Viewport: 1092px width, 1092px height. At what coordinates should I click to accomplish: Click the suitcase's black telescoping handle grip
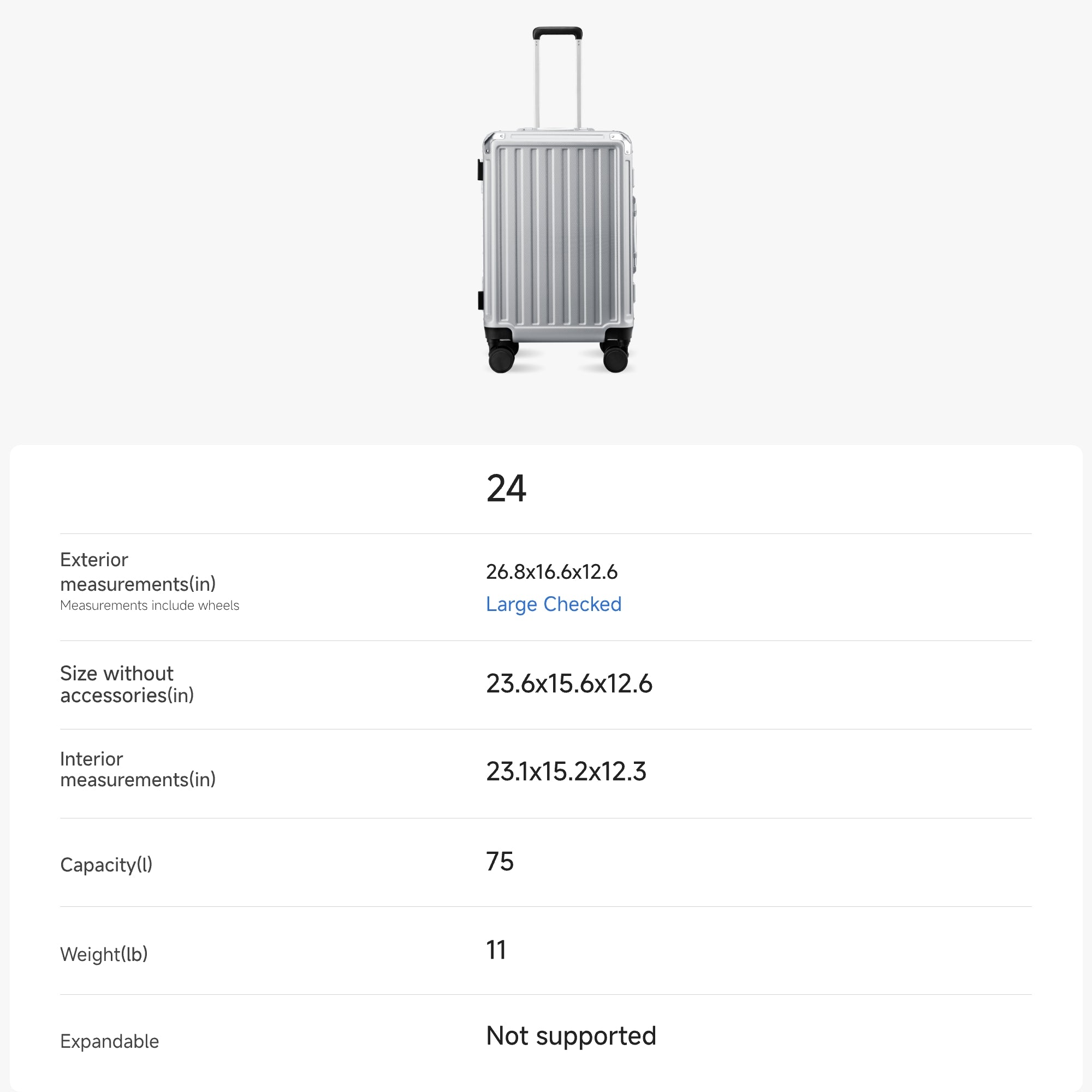(x=557, y=33)
